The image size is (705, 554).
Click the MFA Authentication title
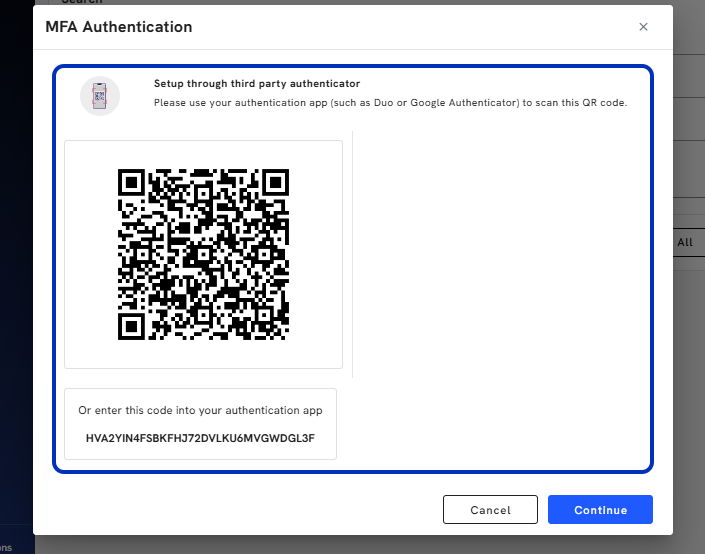tap(119, 27)
